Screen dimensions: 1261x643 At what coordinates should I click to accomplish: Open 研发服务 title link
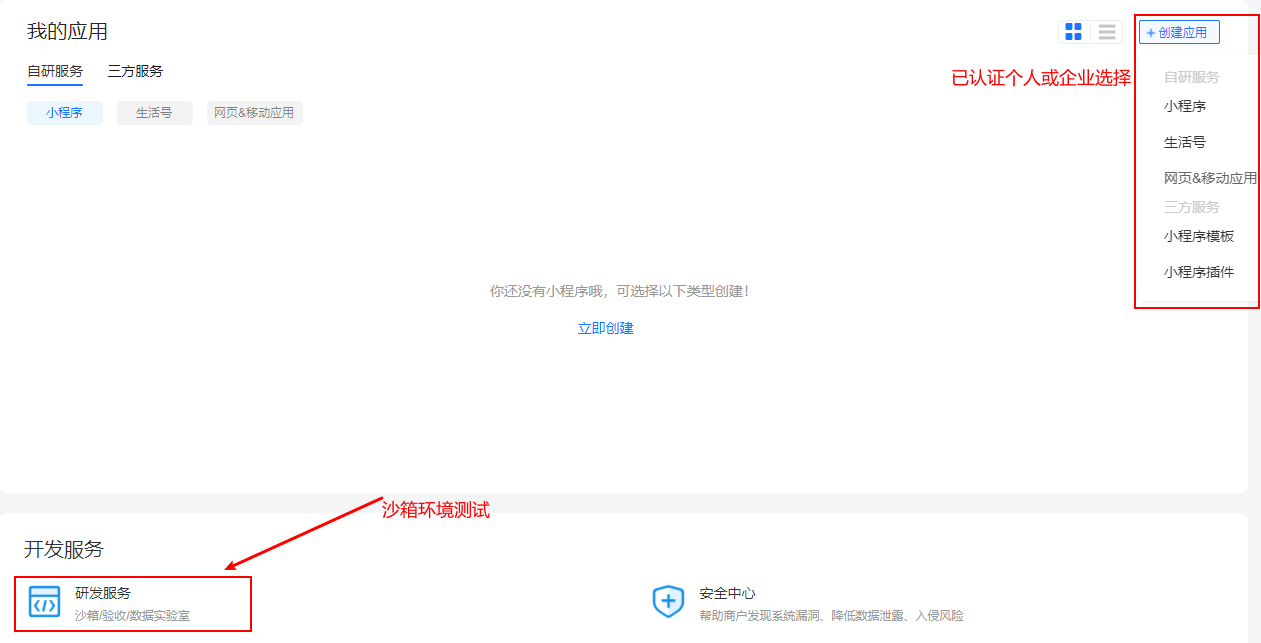103,593
